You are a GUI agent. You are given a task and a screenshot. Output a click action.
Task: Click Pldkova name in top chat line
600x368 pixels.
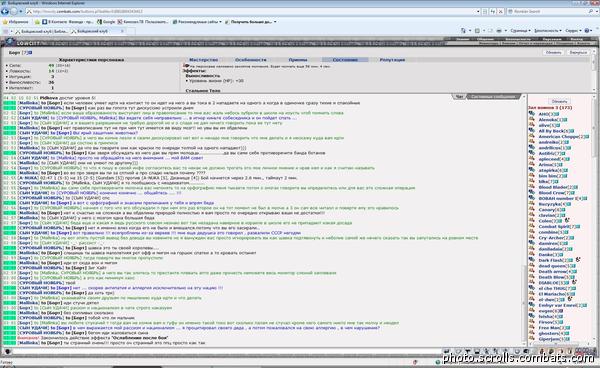[49, 98]
